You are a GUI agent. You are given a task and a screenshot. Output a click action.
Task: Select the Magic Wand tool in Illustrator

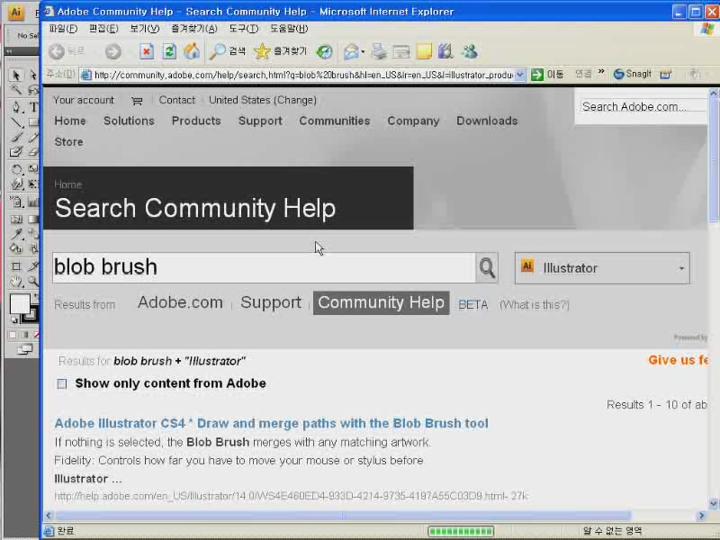point(16,90)
